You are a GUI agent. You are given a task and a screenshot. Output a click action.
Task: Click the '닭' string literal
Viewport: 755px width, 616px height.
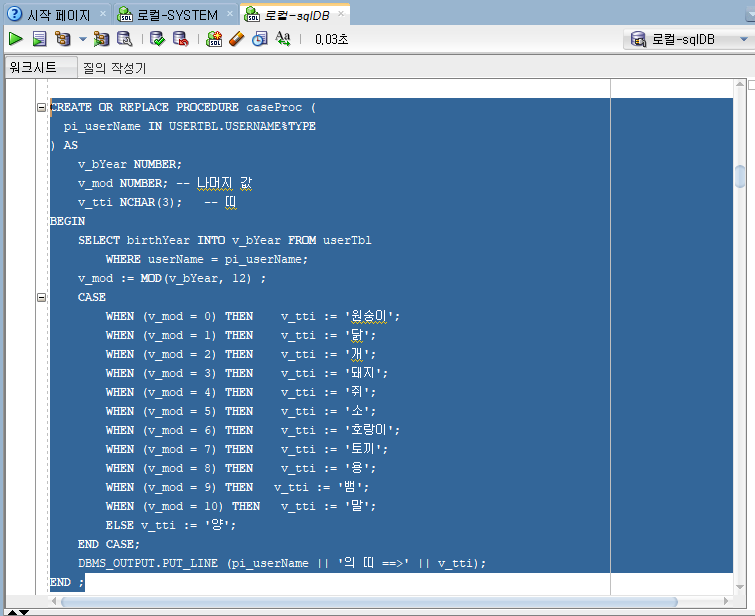click(x=357, y=335)
